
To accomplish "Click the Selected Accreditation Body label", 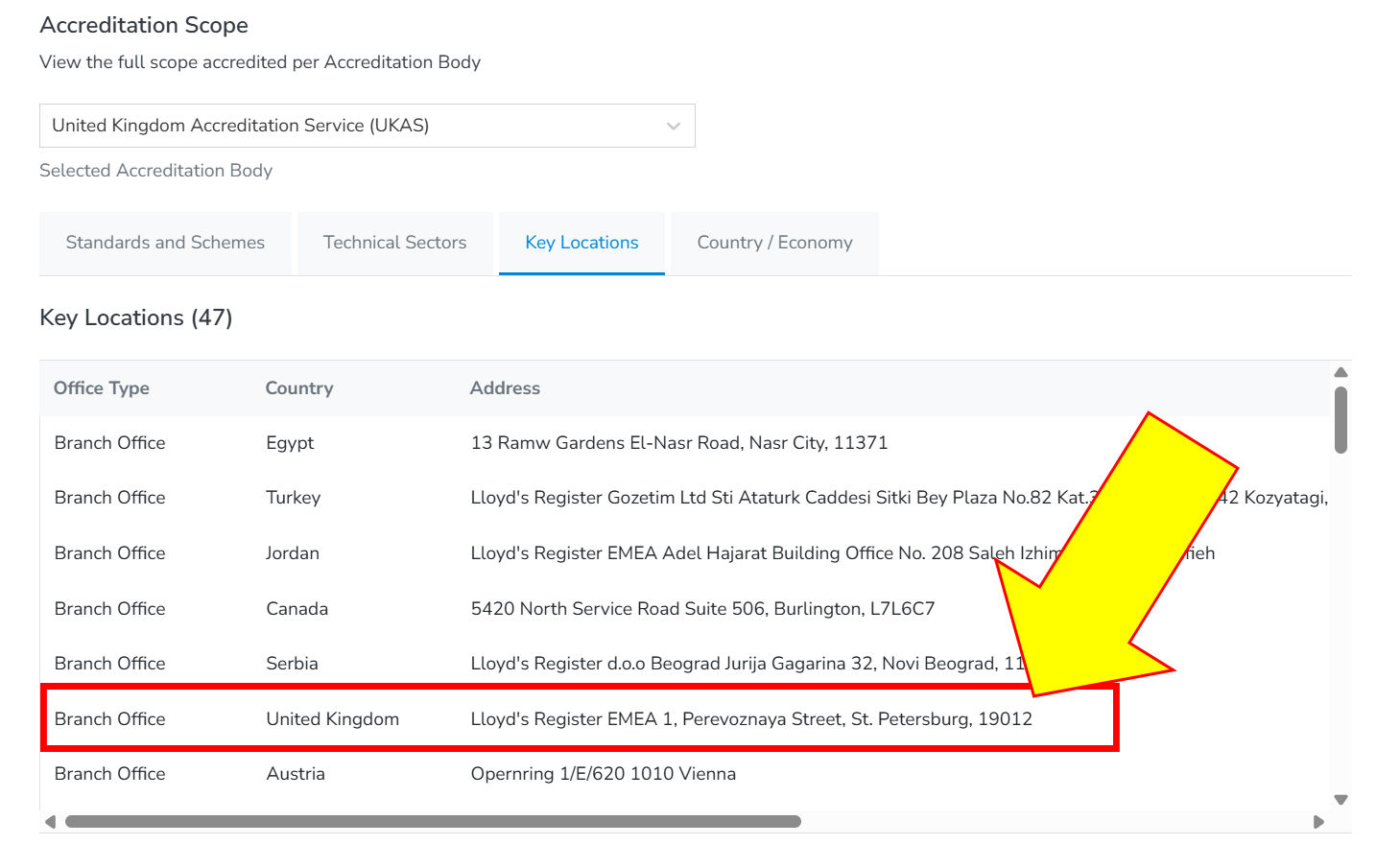I will click(156, 171).
